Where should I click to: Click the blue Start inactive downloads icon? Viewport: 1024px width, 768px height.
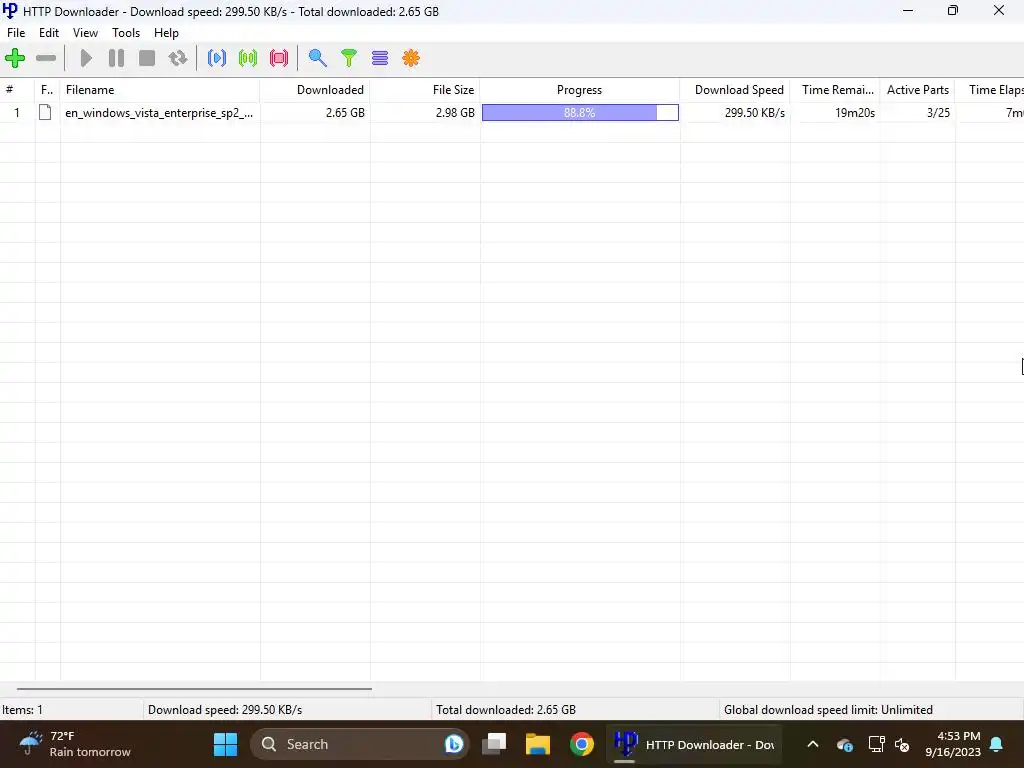[x=217, y=58]
